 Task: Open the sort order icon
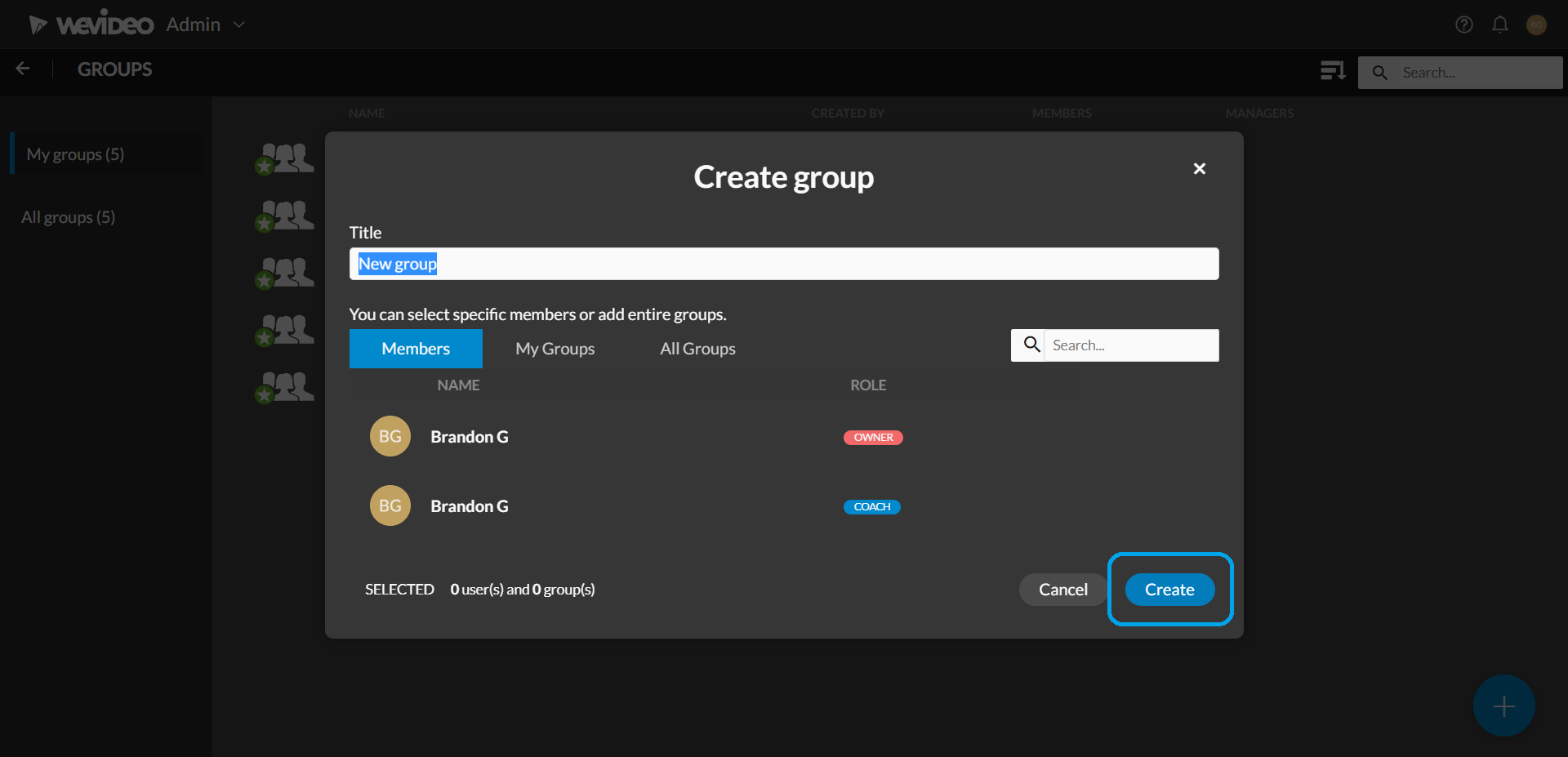click(x=1332, y=71)
